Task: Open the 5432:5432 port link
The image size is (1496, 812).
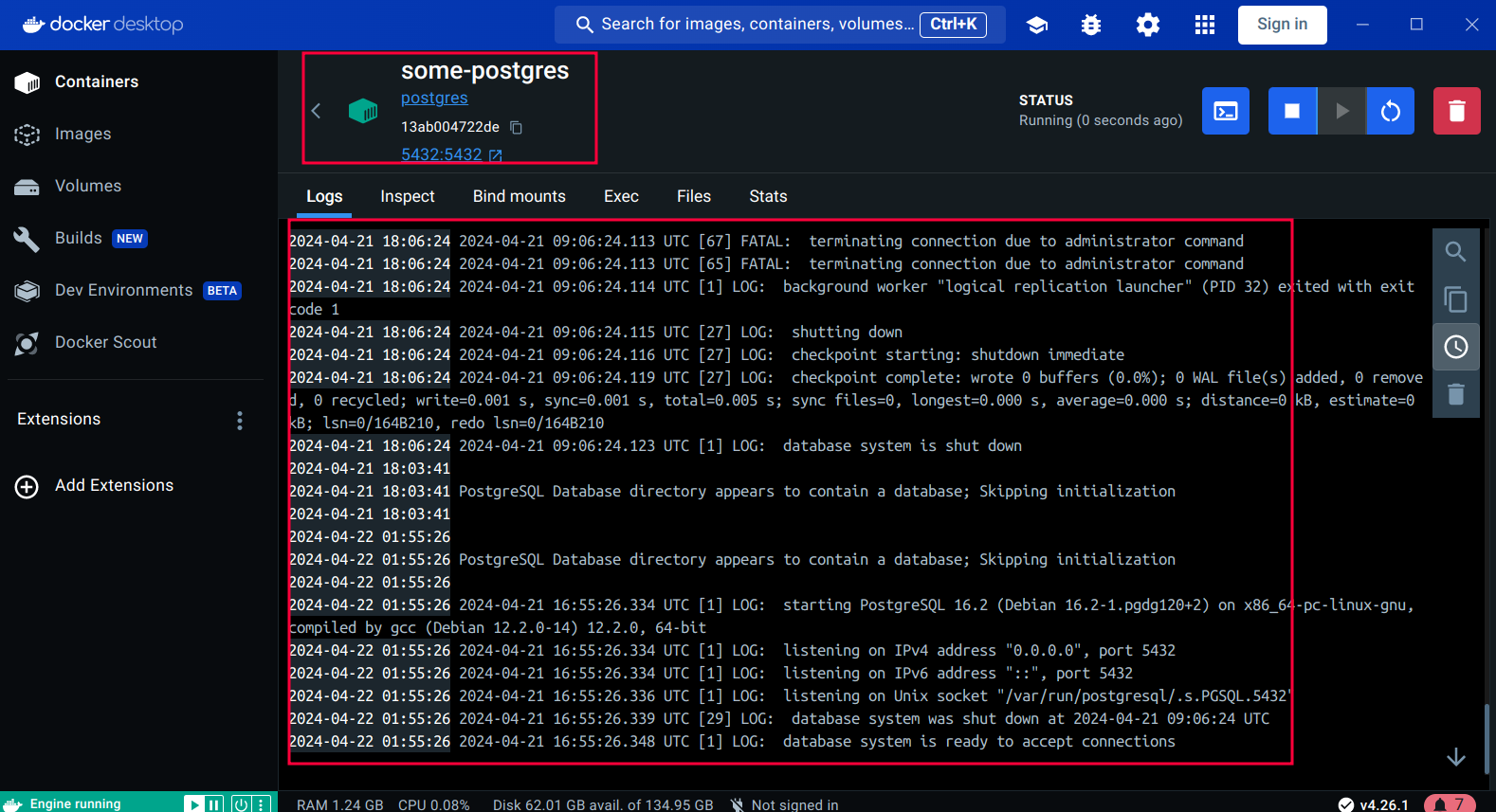Action: pyautogui.click(x=451, y=154)
